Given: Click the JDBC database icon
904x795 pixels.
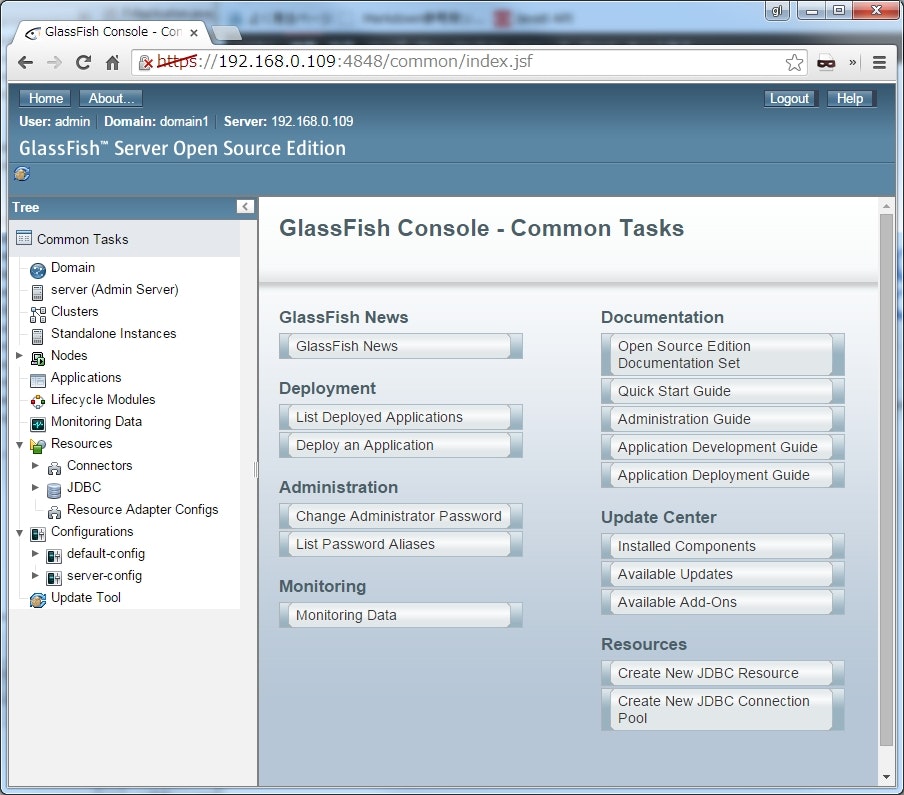Looking at the screenshot, I should point(54,490).
